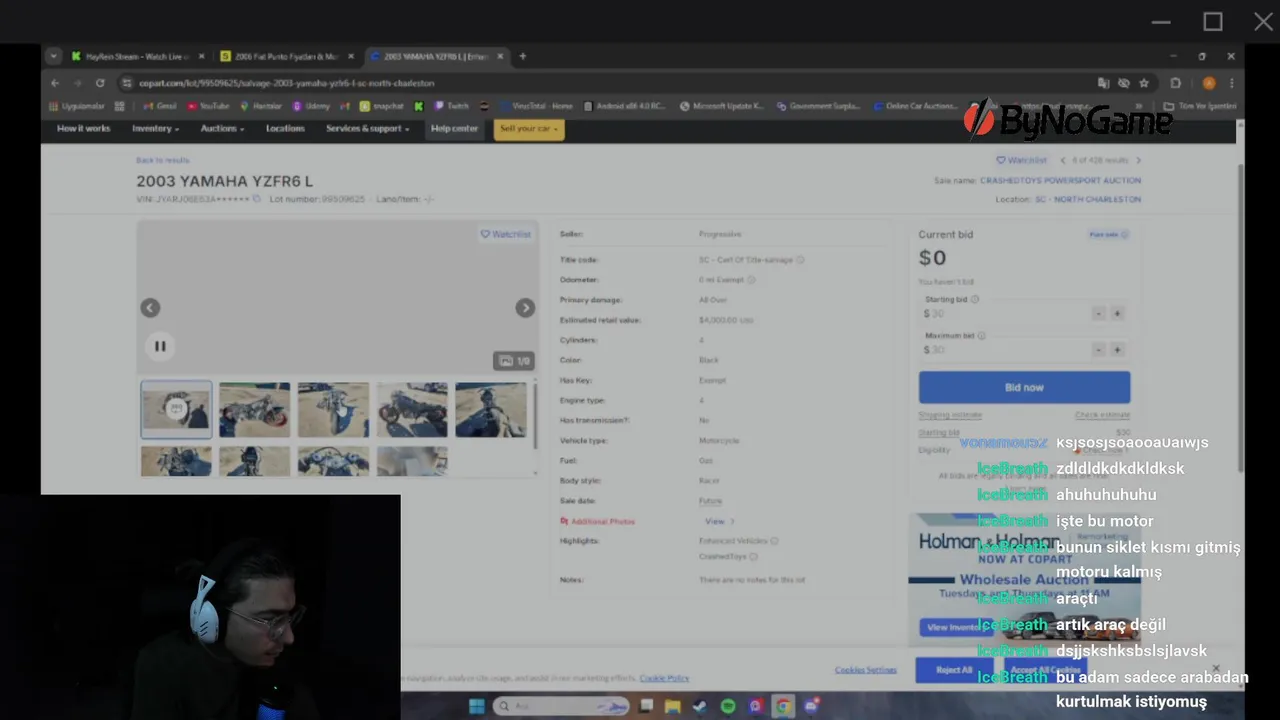Open the VirusTotal - Home bookmark
This screenshot has height=720, width=1280.
click(x=535, y=106)
